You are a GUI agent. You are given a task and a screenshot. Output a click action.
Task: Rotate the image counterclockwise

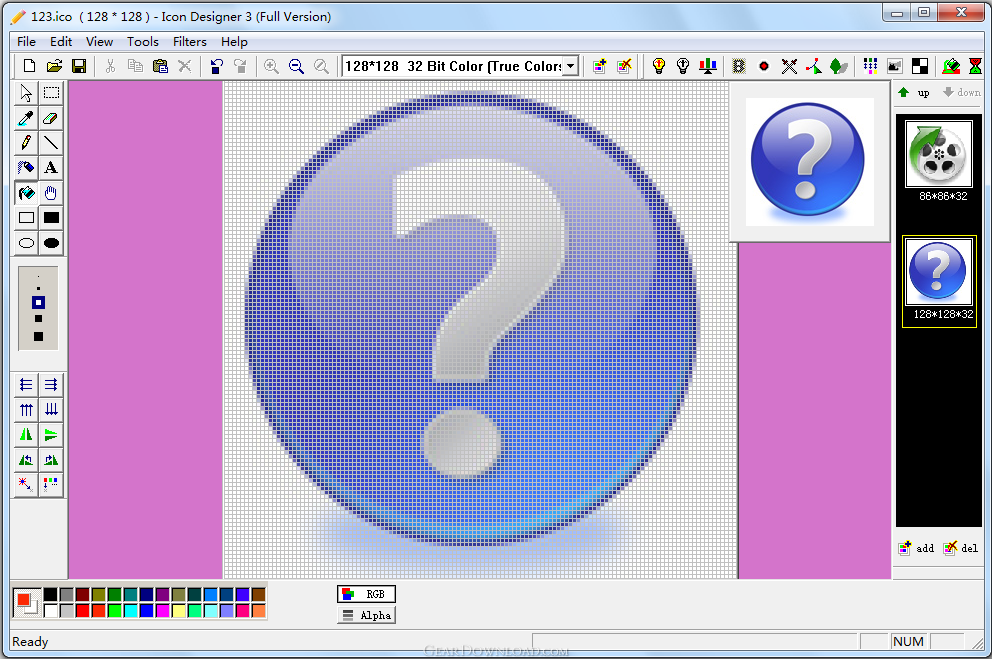click(26, 460)
